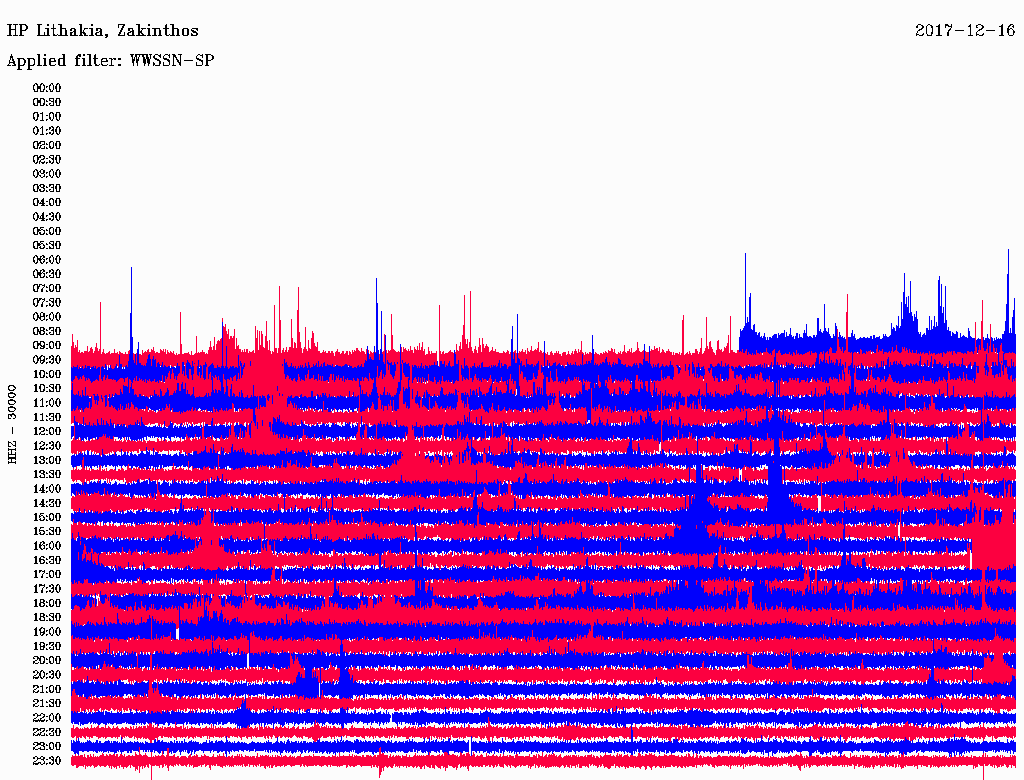Select the 09:30 time label

point(47,360)
